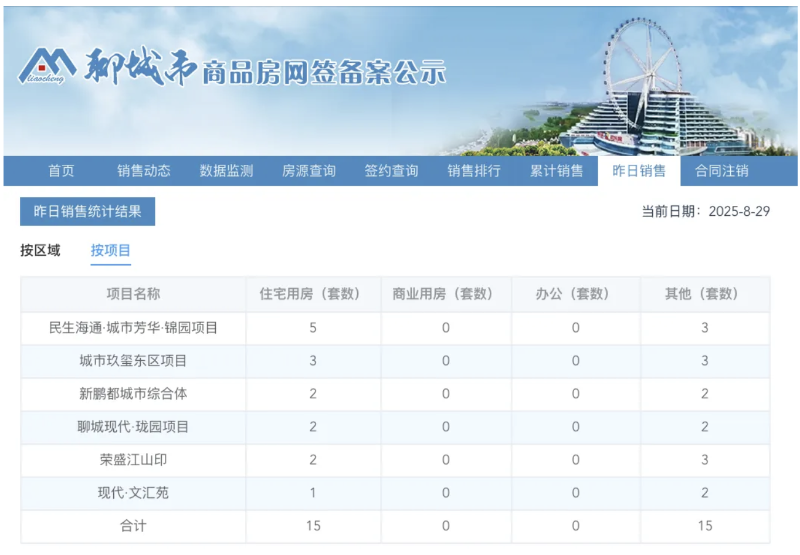
Task: Open the 签约查询 menu item
Action: [391, 171]
